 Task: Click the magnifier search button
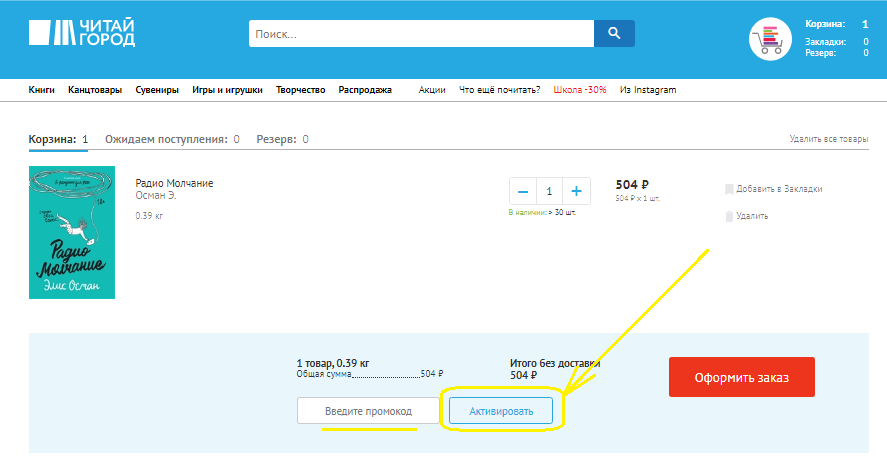[x=614, y=33]
